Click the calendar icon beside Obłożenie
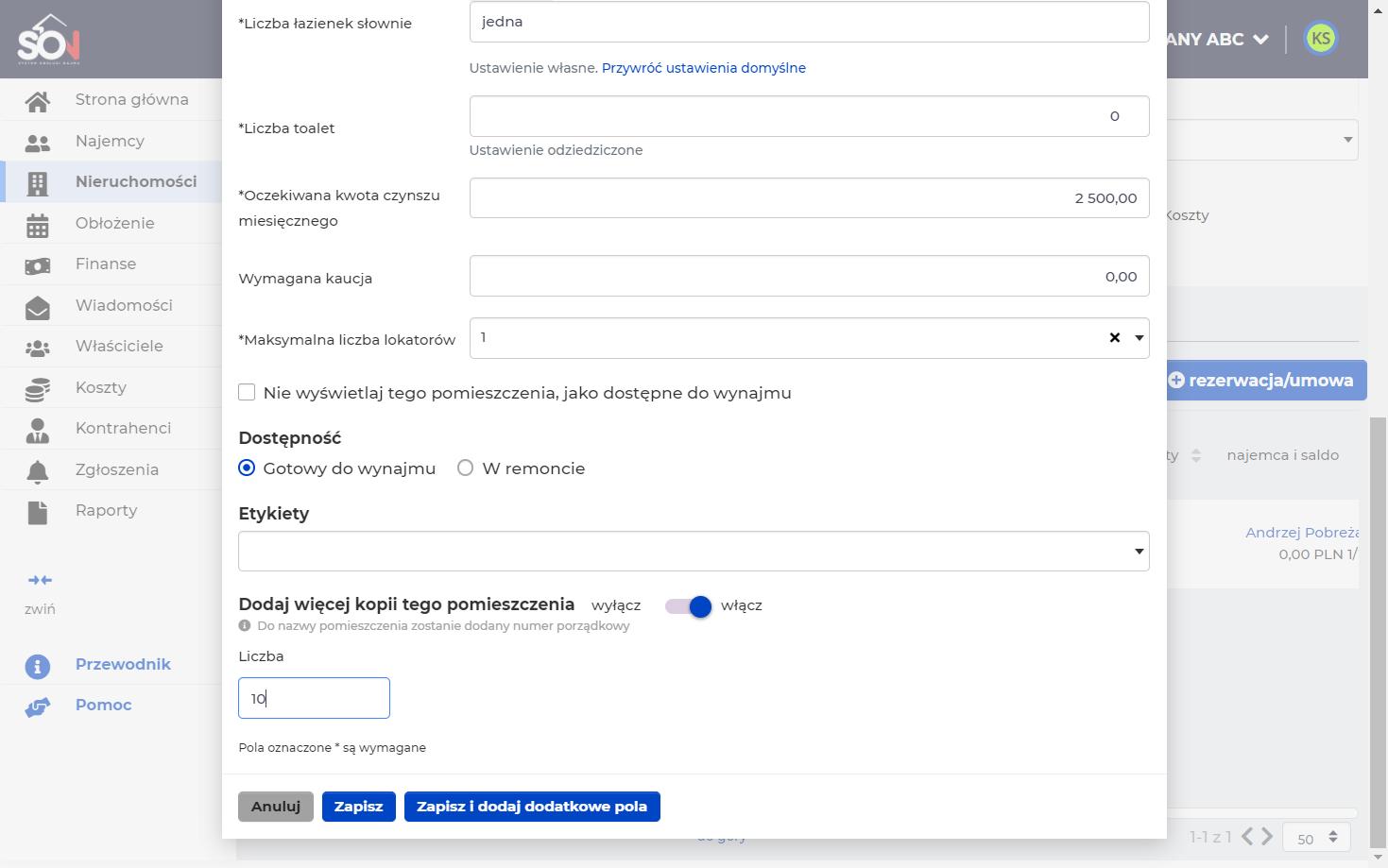The image size is (1388, 868). 38,225
